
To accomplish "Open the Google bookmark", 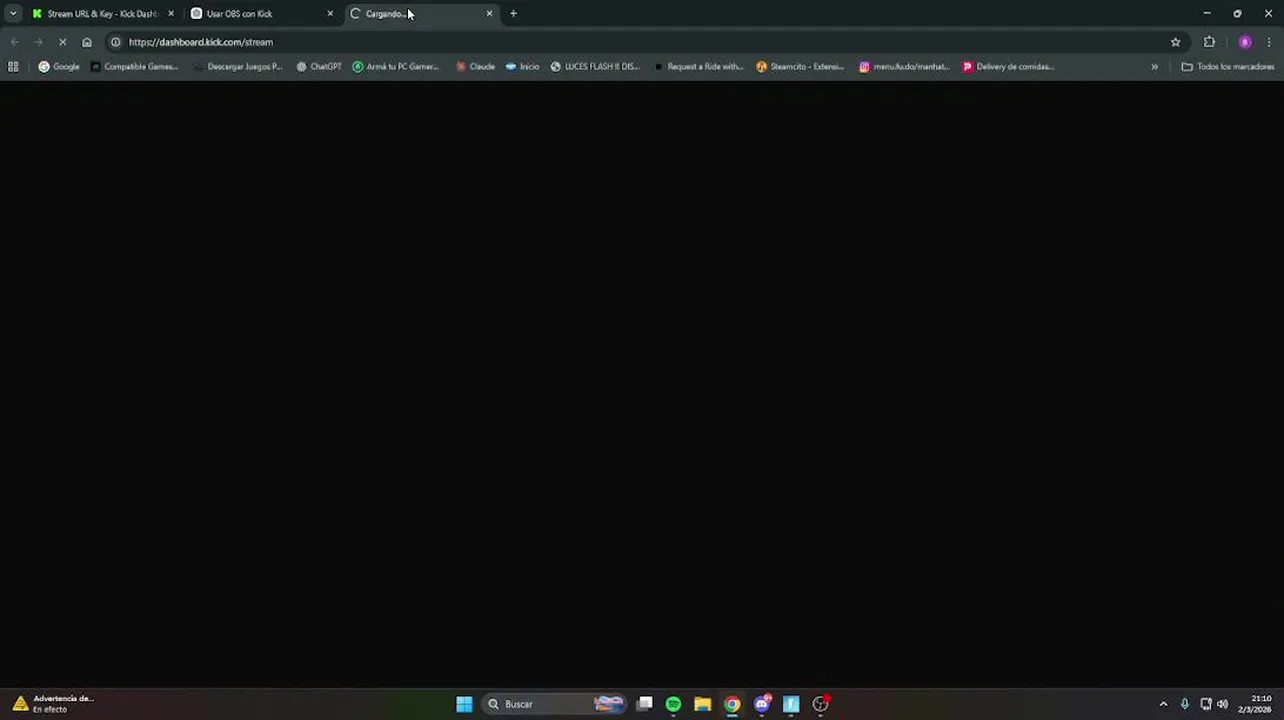I will coord(59,67).
